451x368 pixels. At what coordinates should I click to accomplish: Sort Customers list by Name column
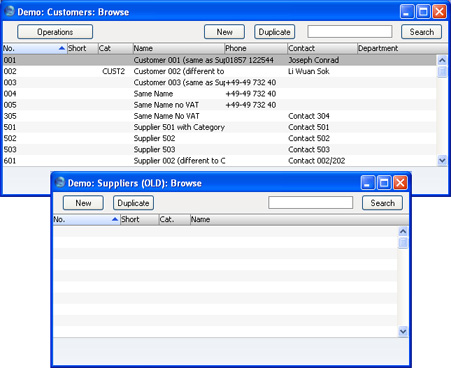178,48
